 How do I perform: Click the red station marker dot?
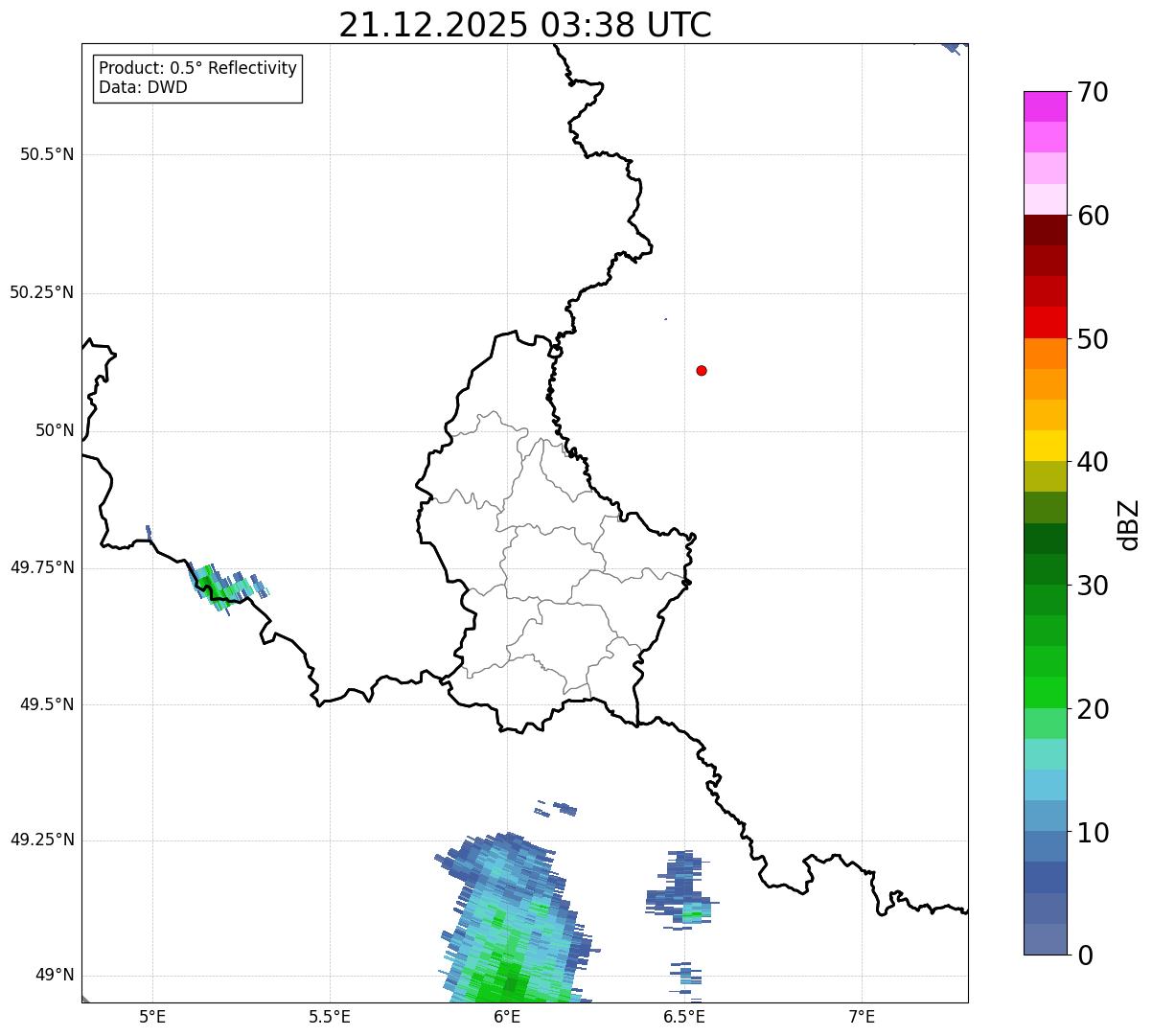coord(702,370)
